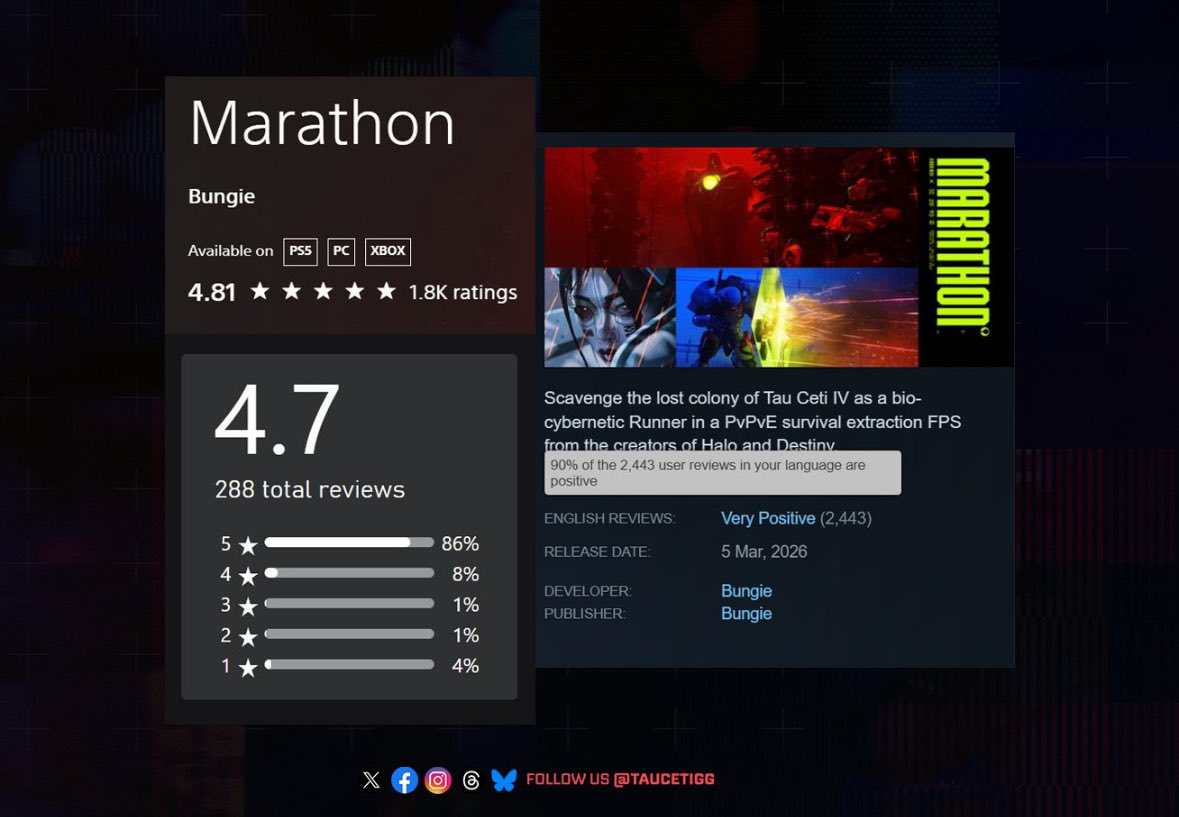1179x817 pixels.
Task: Click the 3 star rating bar
Action: (x=349, y=604)
